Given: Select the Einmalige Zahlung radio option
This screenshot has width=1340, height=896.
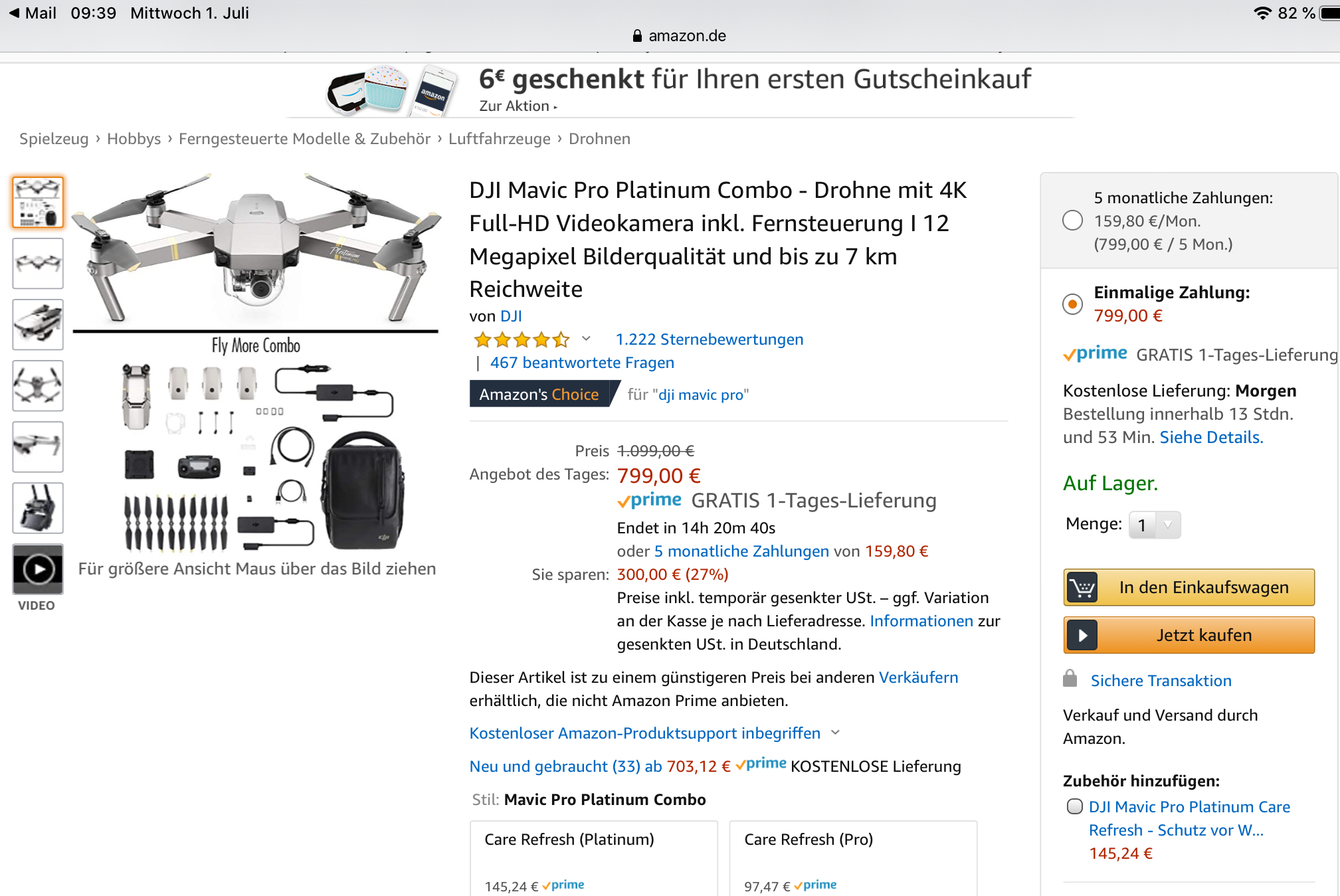Looking at the screenshot, I should pyautogui.click(x=1072, y=304).
